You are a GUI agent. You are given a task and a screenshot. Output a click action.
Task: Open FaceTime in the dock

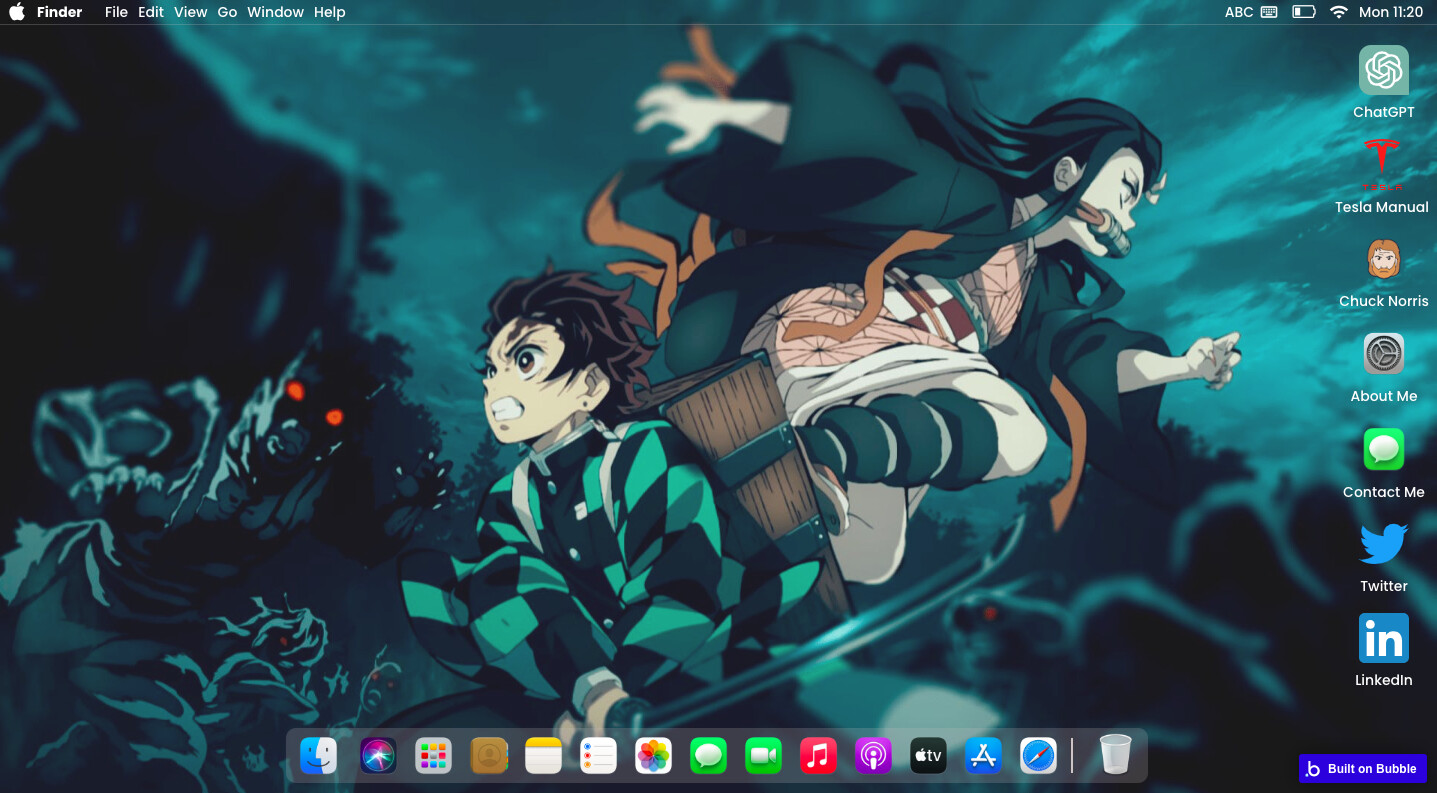click(x=764, y=755)
